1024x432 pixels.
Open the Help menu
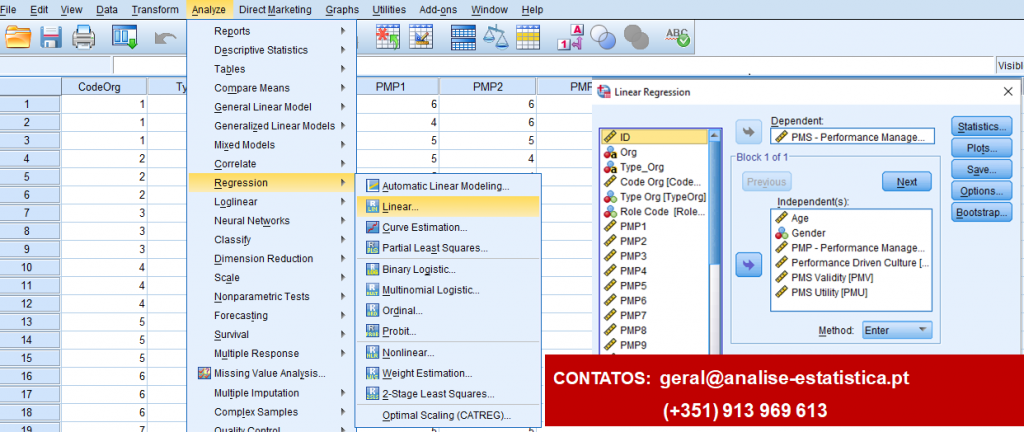(532, 10)
